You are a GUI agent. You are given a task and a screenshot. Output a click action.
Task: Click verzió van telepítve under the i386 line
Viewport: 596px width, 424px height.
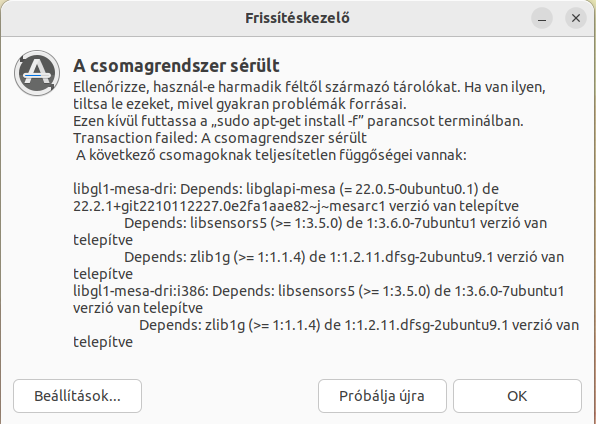pyautogui.click(x=138, y=308)
